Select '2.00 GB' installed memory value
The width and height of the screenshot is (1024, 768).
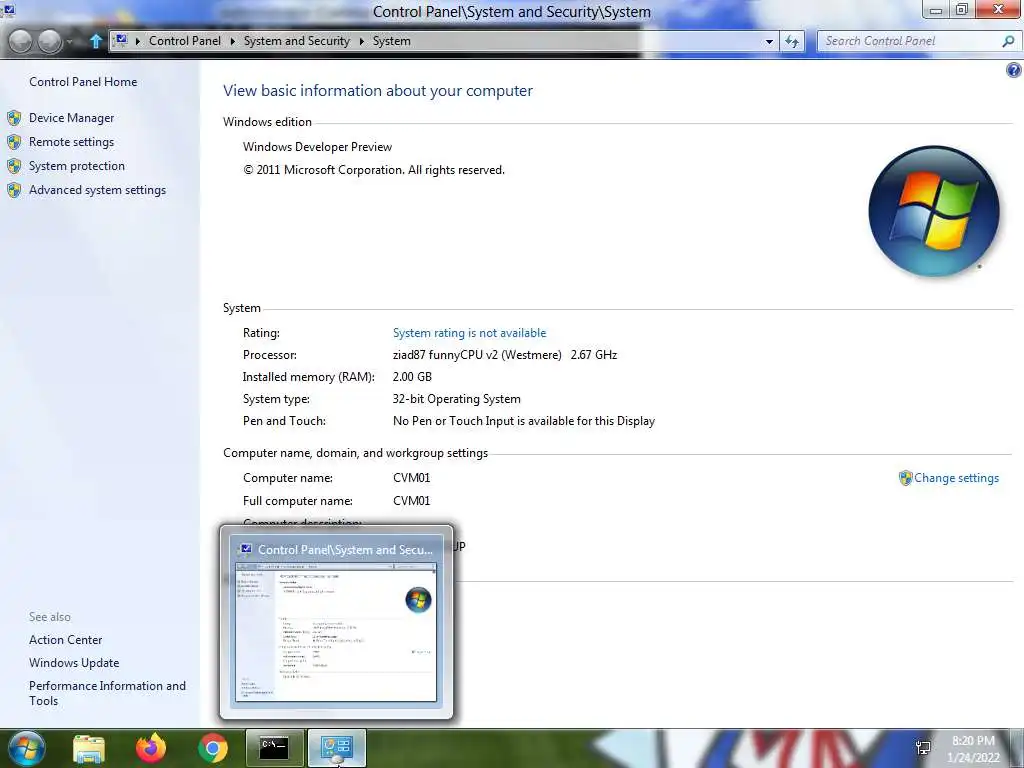pos(412,377)
